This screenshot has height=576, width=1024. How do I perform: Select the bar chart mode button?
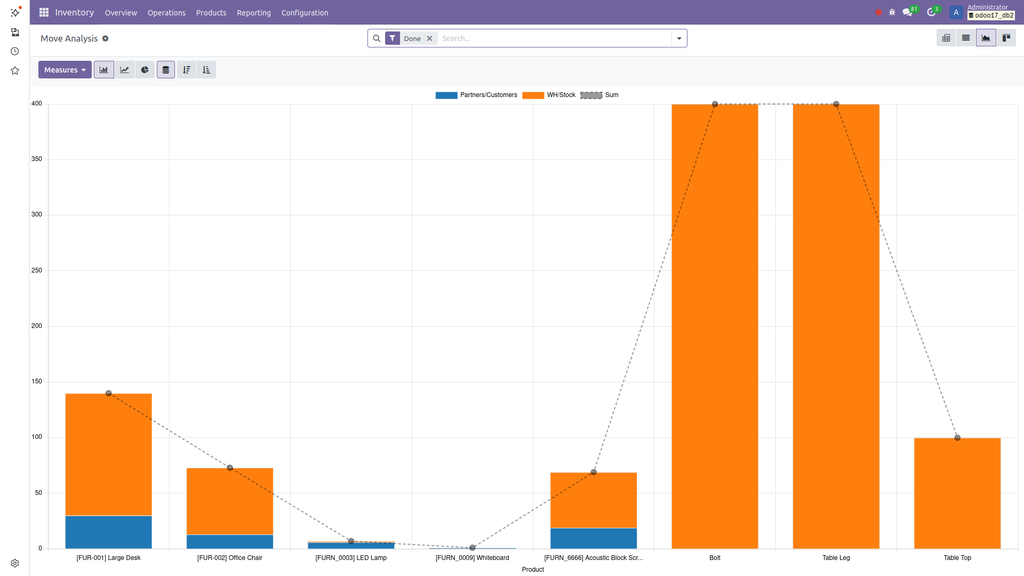[104, 70]
